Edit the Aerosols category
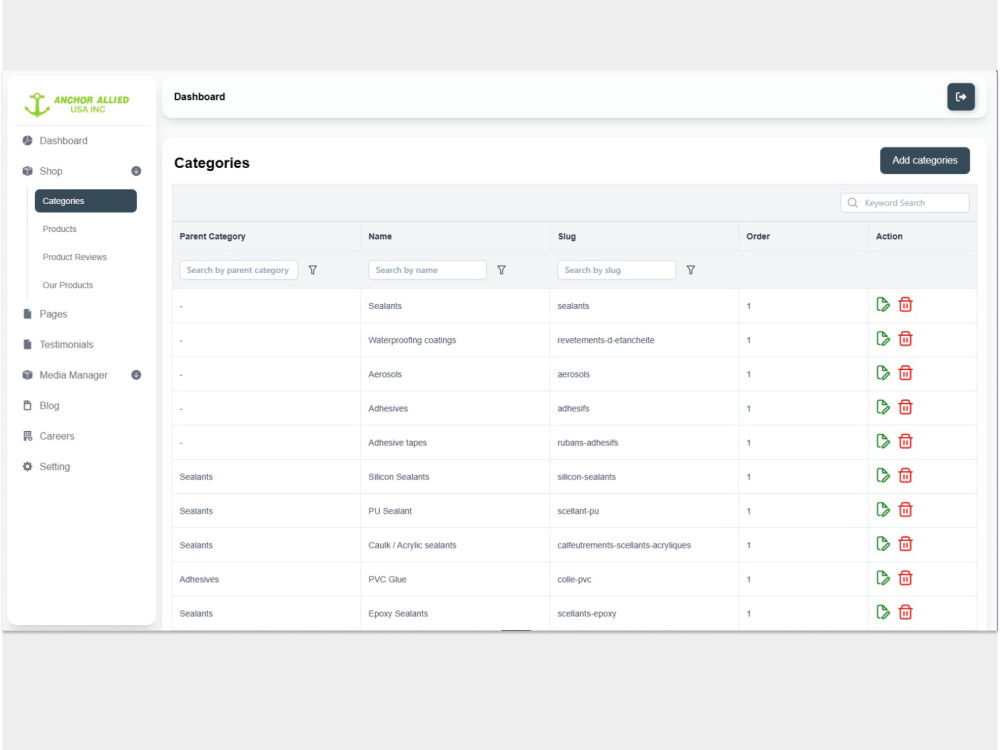The image size is (1000, 750). point(883,373)
